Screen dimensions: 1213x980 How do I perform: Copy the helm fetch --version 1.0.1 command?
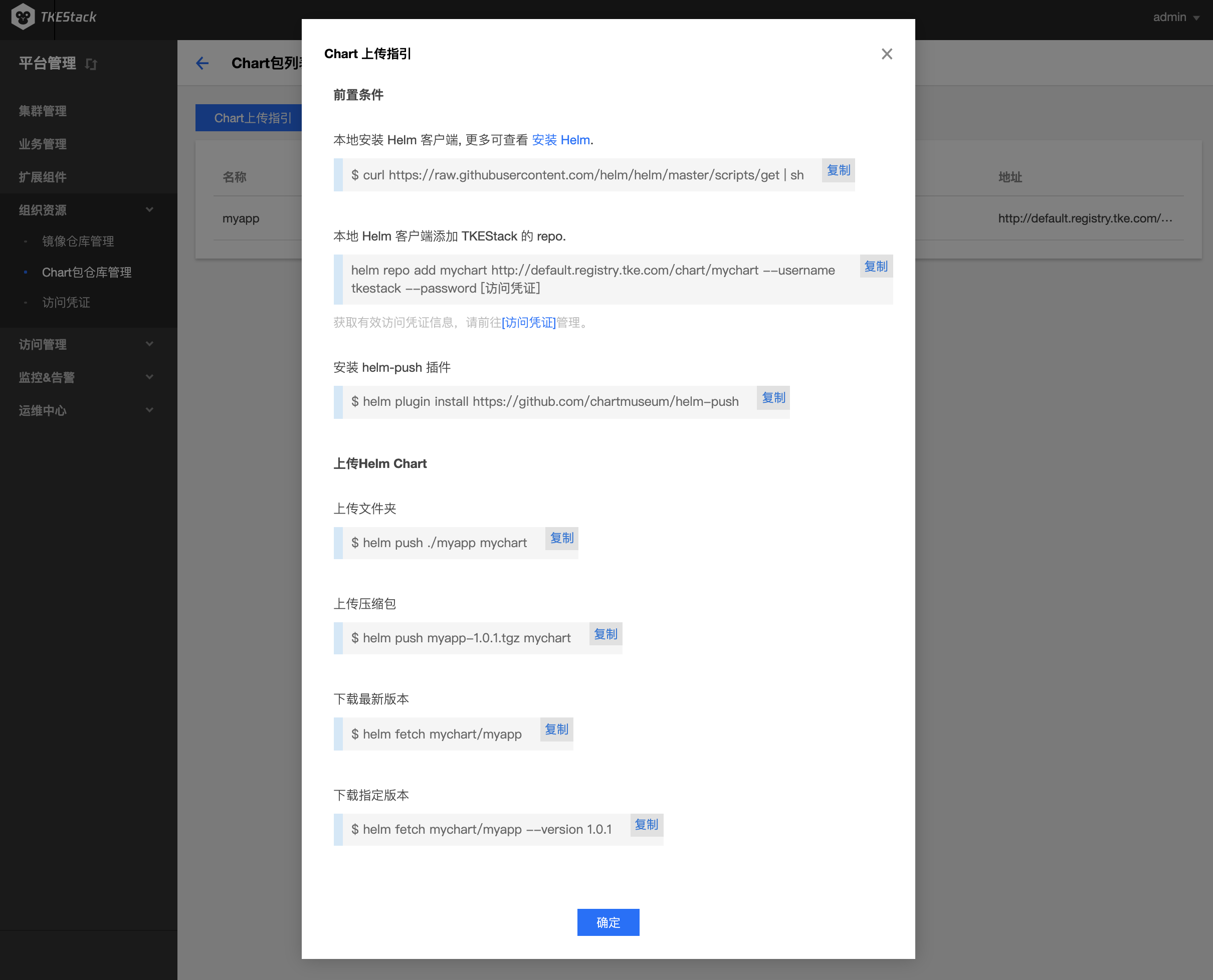646,825
